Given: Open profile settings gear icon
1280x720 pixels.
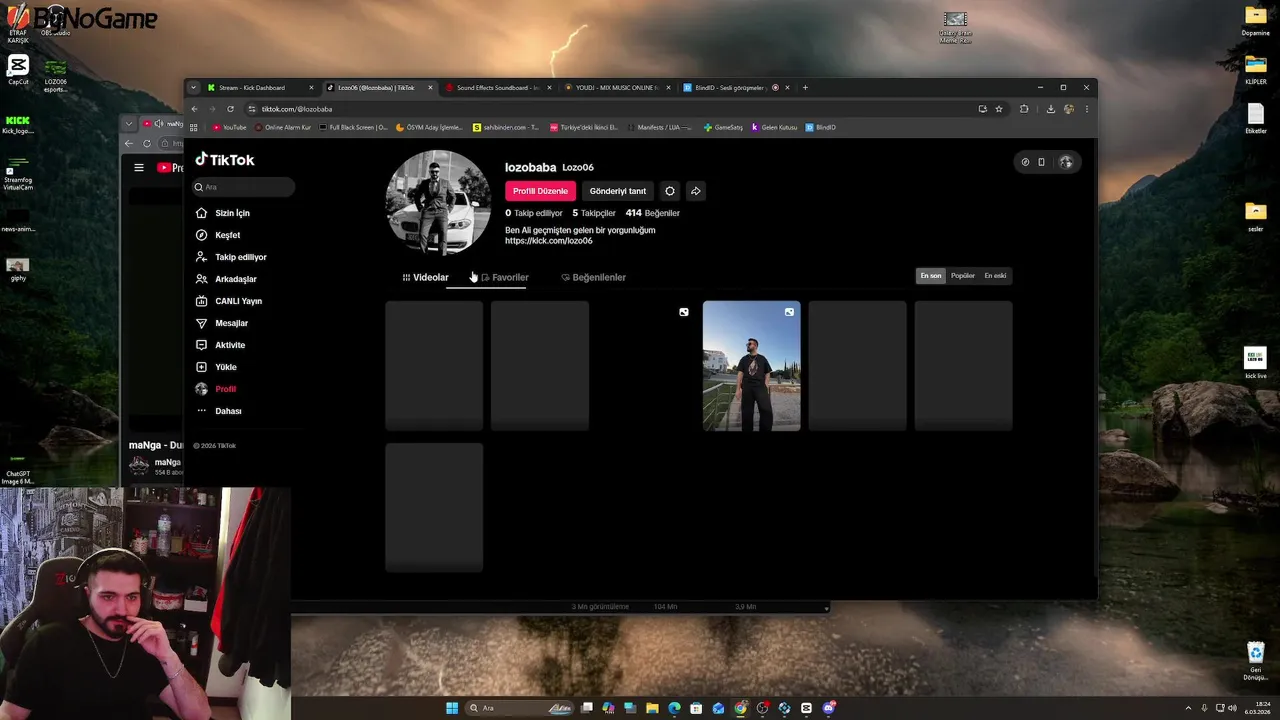Looking at the screenshot, I should (670, 191).
